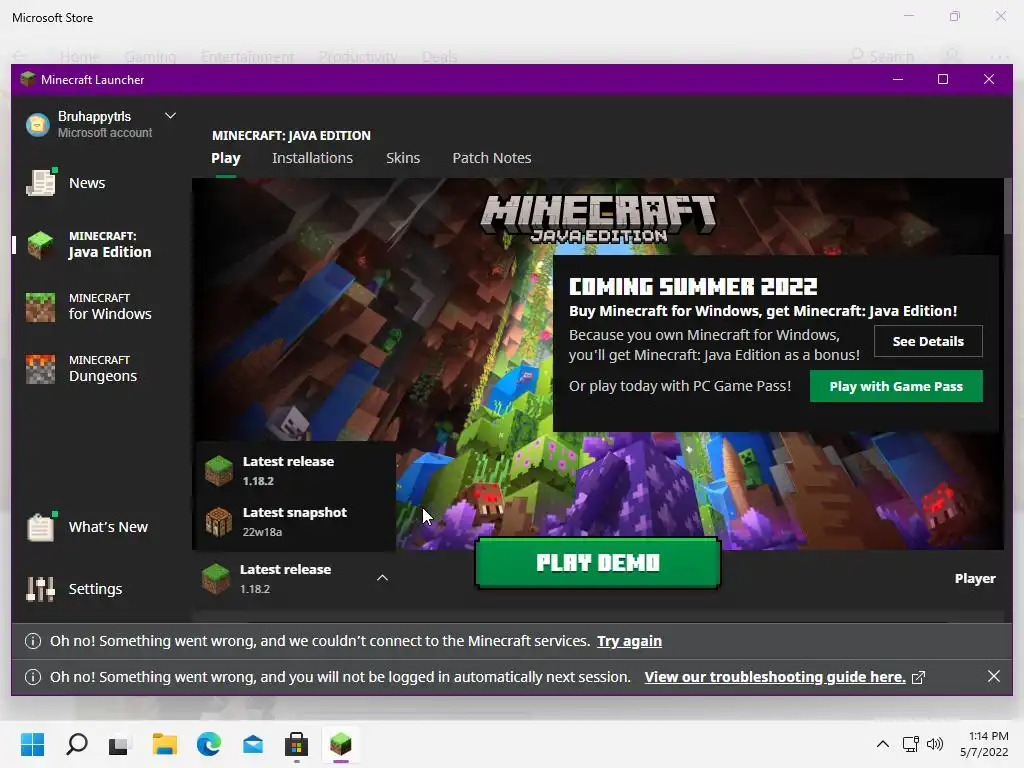Open the clock and date panel

(984, 744)
